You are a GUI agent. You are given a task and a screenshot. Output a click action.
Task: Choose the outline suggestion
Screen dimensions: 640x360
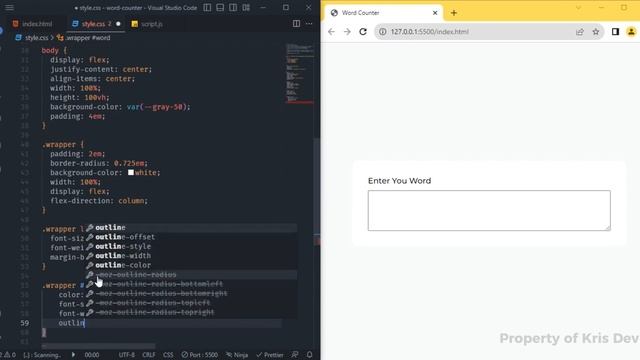click(191, 227)
